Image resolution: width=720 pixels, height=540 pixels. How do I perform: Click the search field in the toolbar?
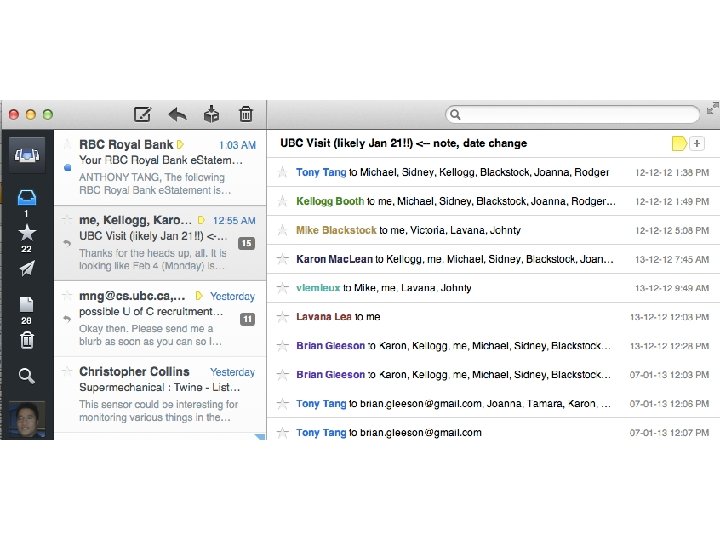pos(572,114)
